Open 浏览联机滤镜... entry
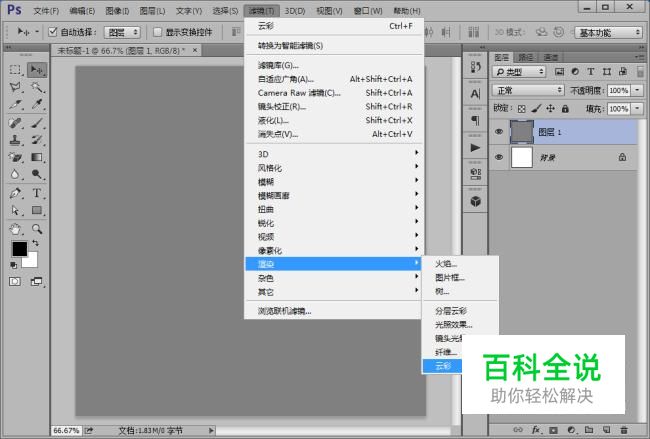 tap(334, 310)
